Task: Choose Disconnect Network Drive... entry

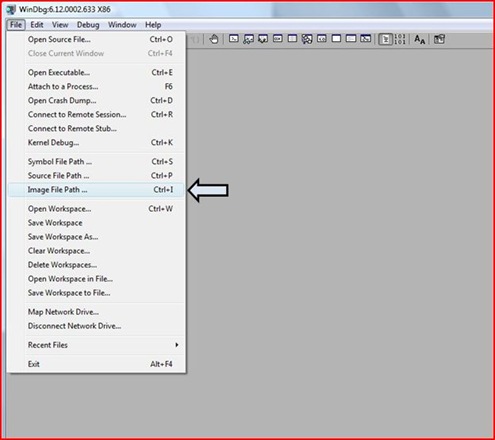Action: point(96,326)
